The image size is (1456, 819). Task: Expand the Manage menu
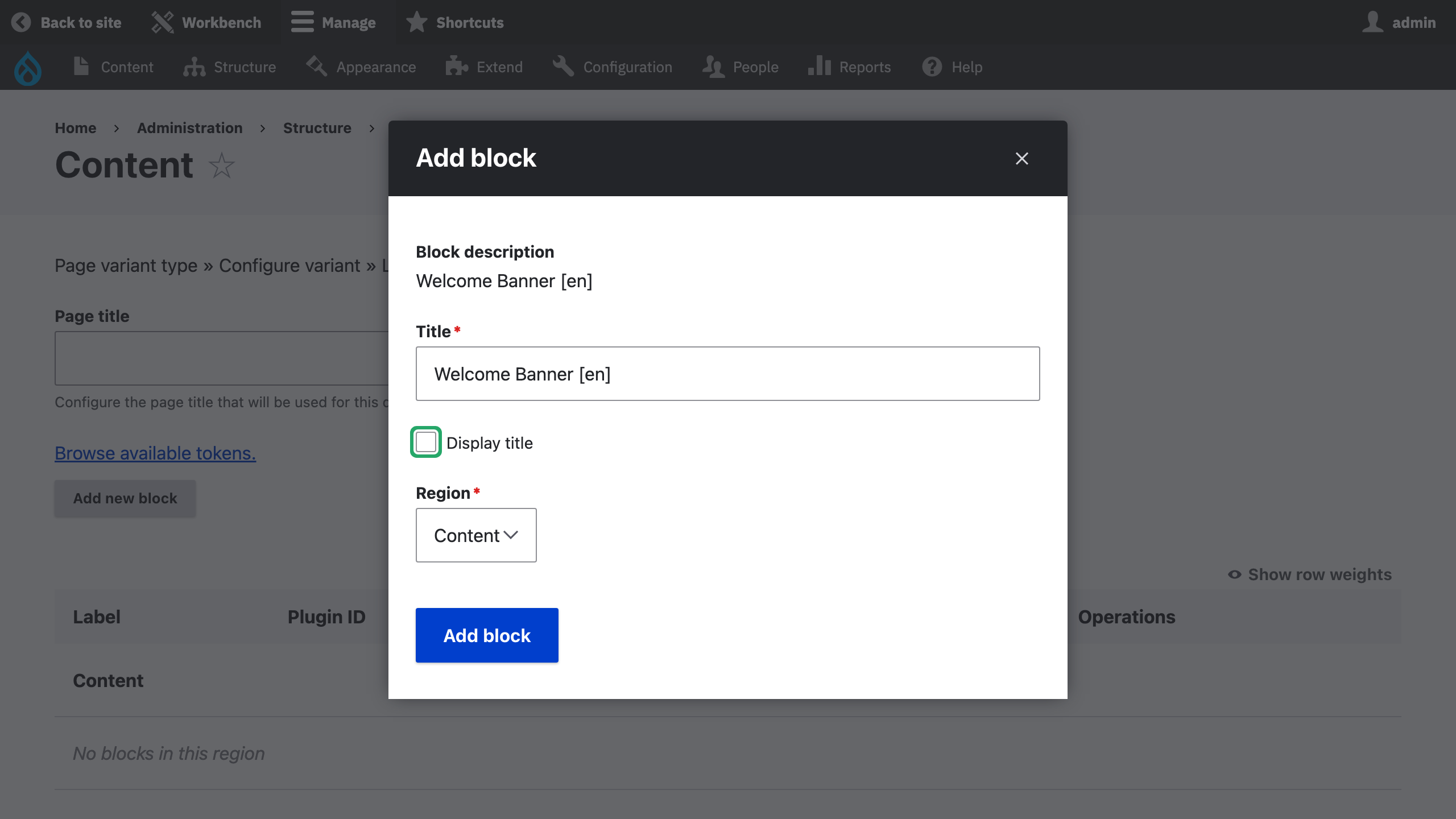point(335,22)
